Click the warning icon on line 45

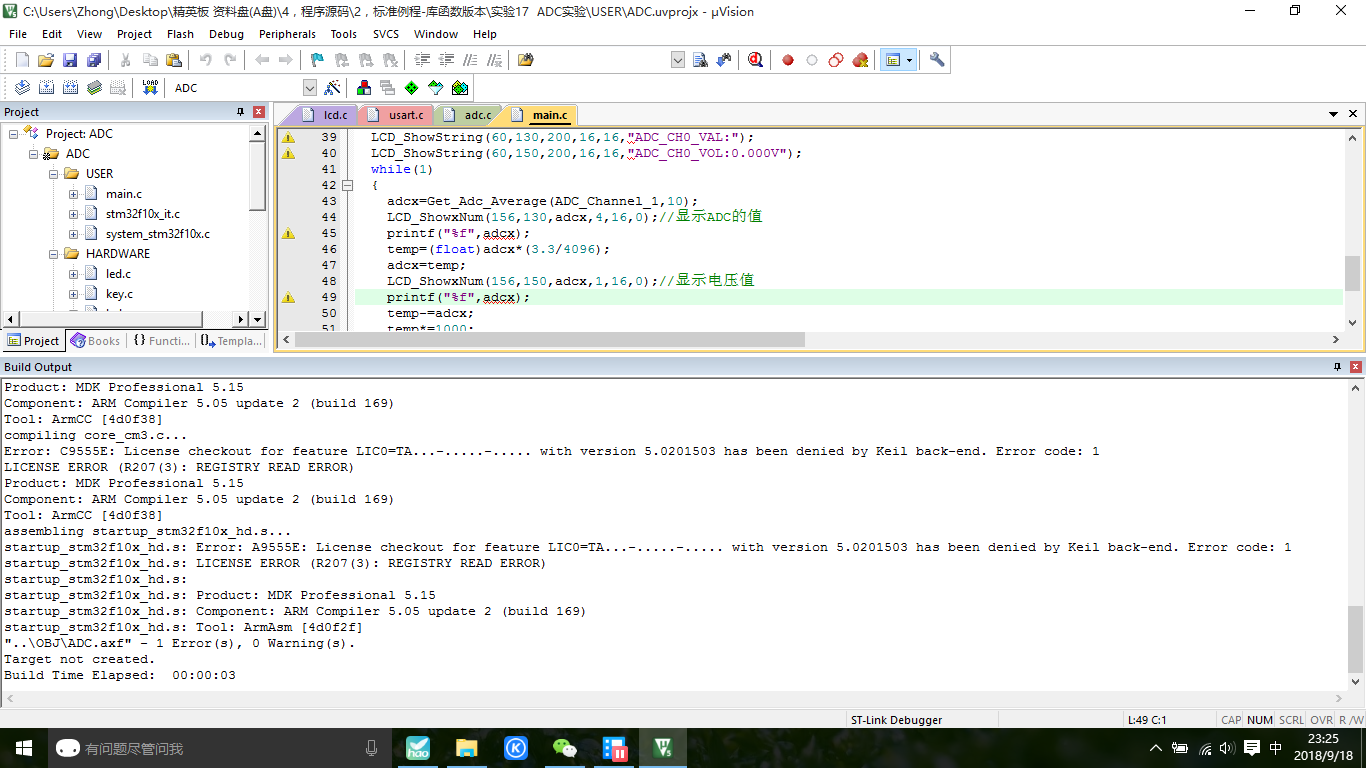(288, 233)
